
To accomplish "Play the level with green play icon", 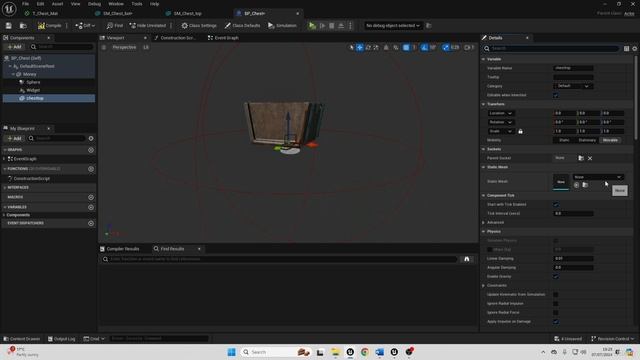I will 312,26.
